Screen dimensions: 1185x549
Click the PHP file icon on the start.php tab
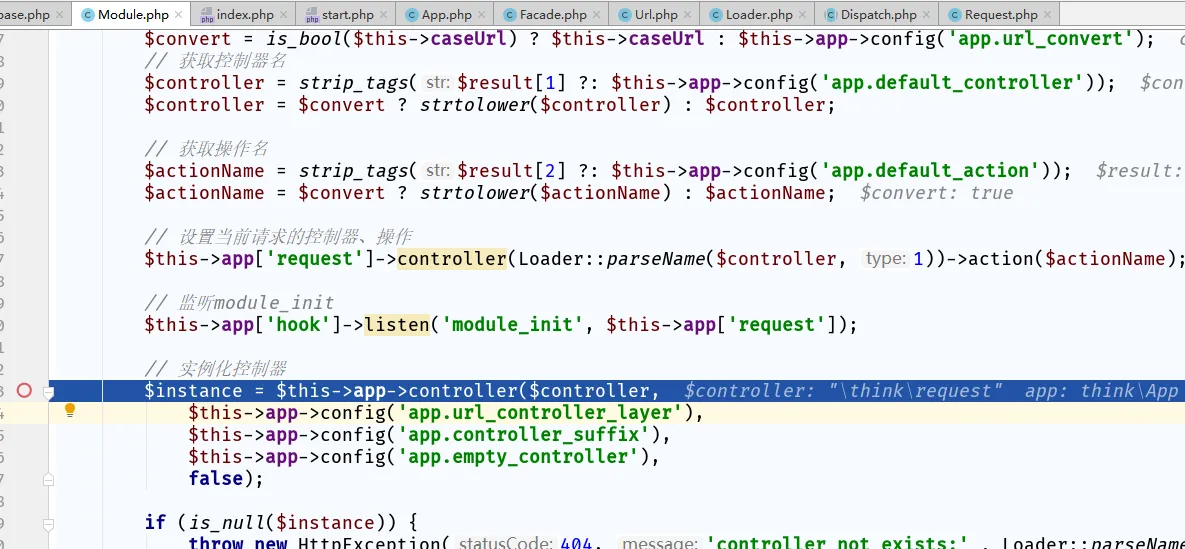pyautogui.click(x=311, y=15)
